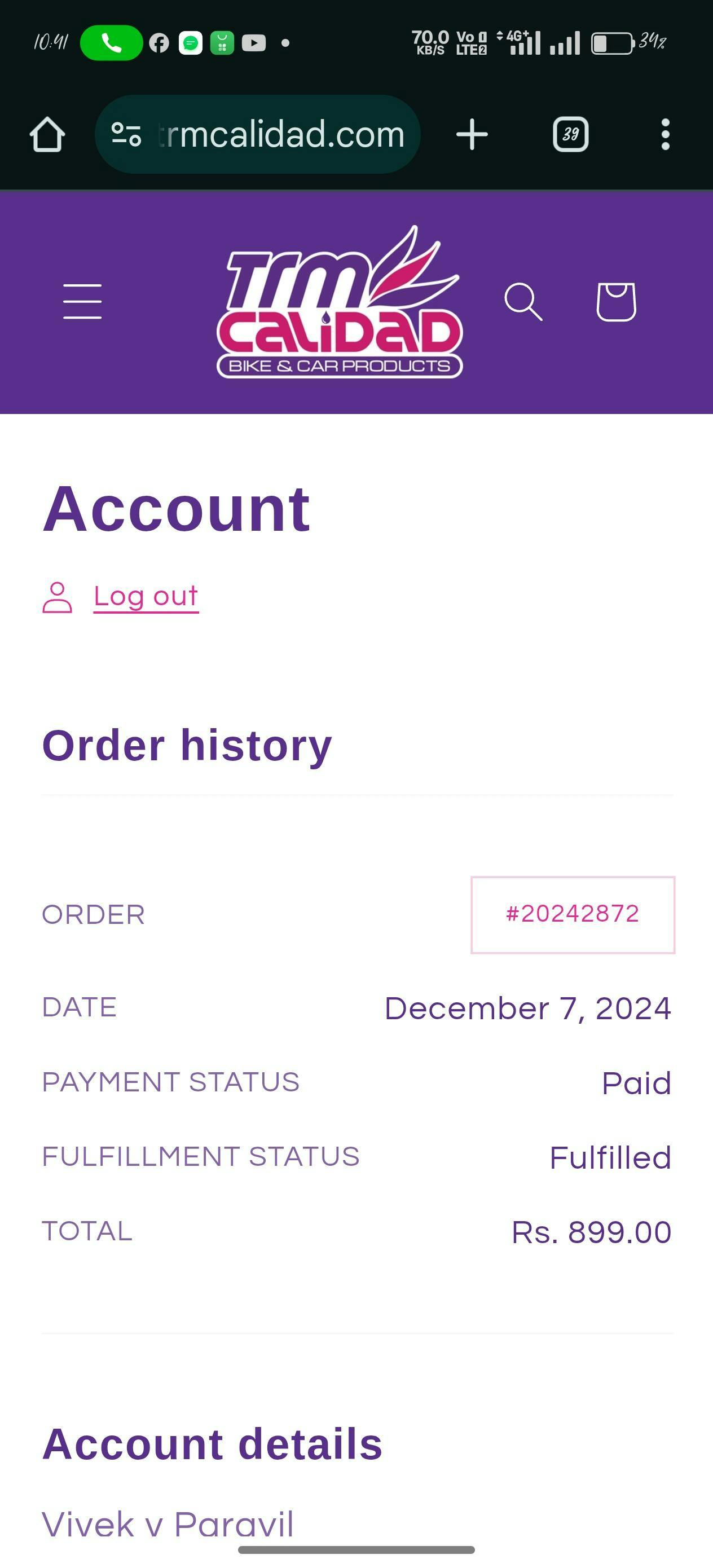Open site settings icon in address bar
713x1568 pixels.
[x=127, y=135]
